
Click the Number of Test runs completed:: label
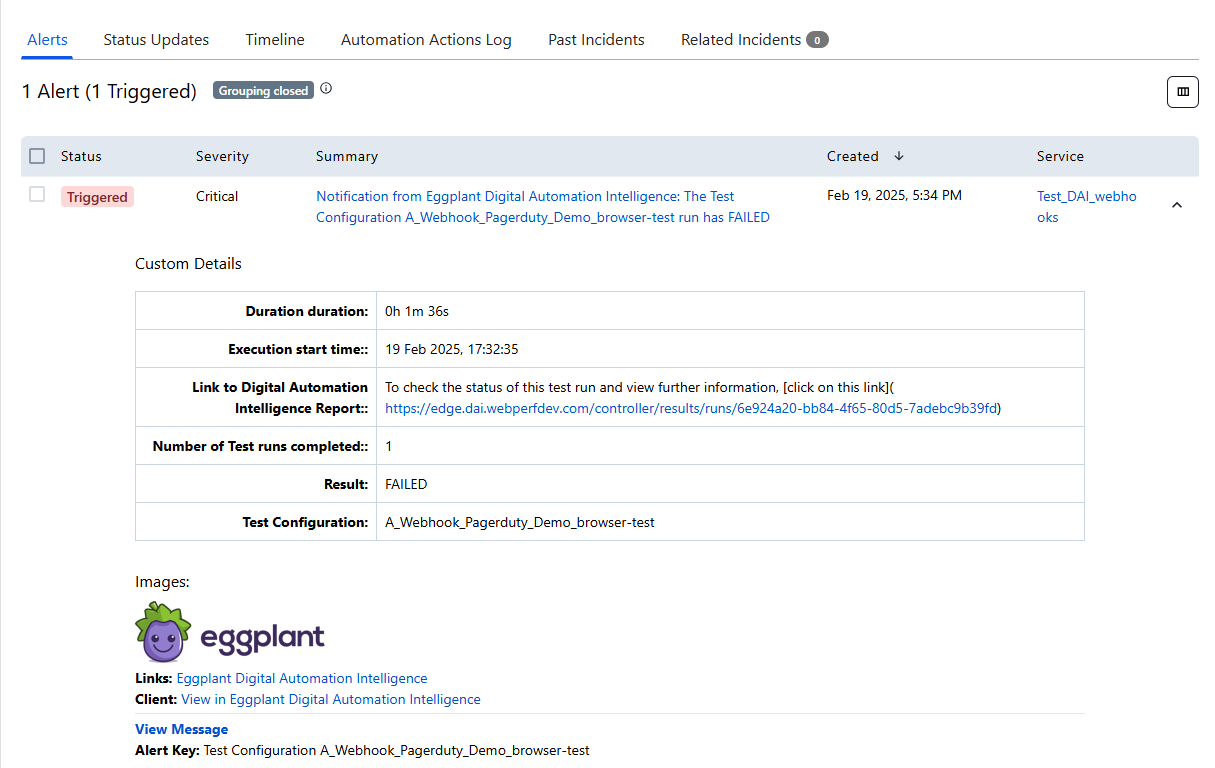[260, 446]
